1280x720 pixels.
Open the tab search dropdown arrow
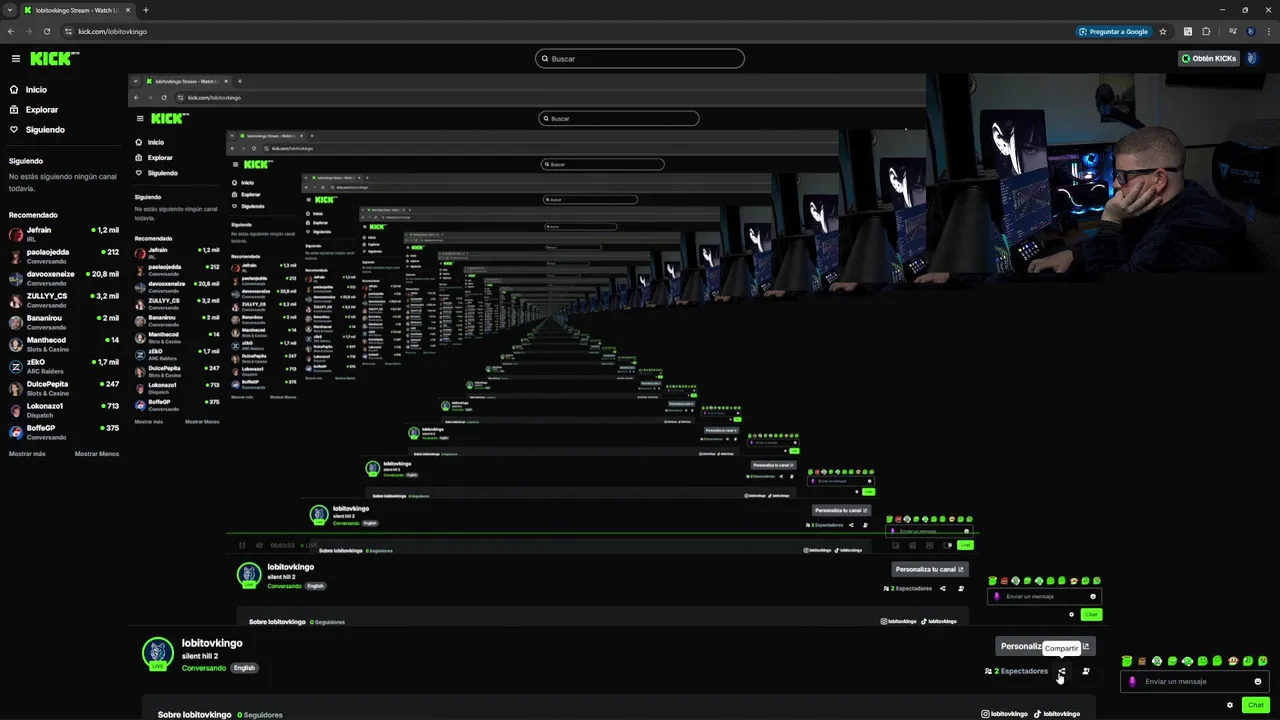(9, 10)
